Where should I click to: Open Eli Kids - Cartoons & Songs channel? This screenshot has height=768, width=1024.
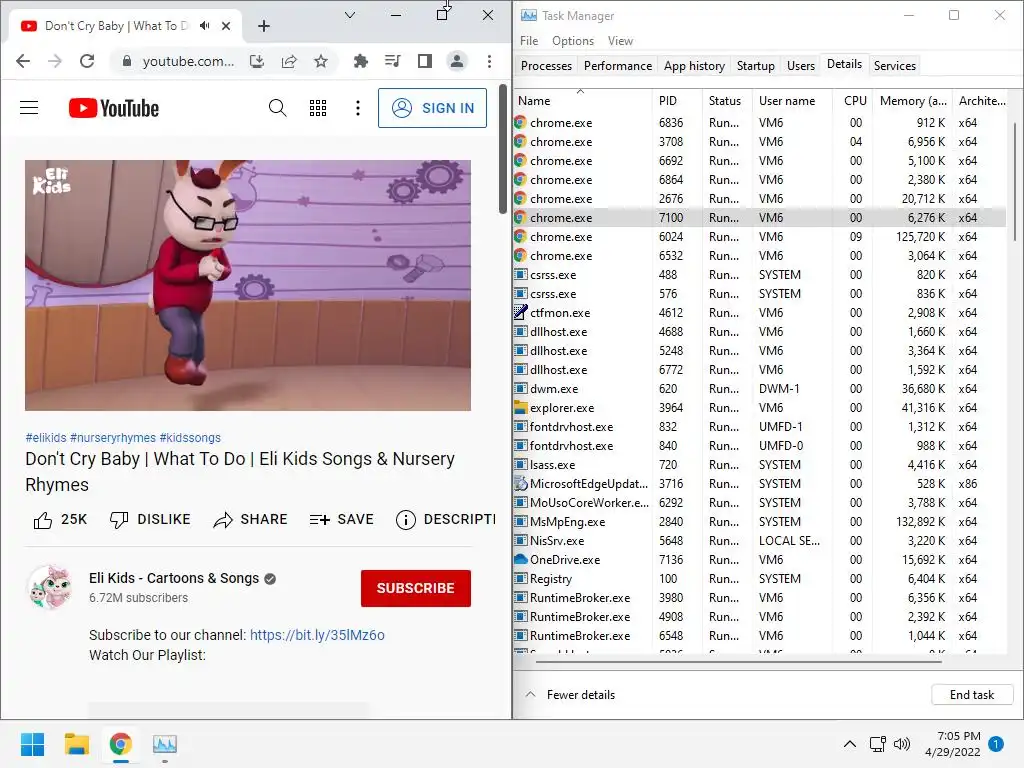pyautogui.click(x=174, y=579)
